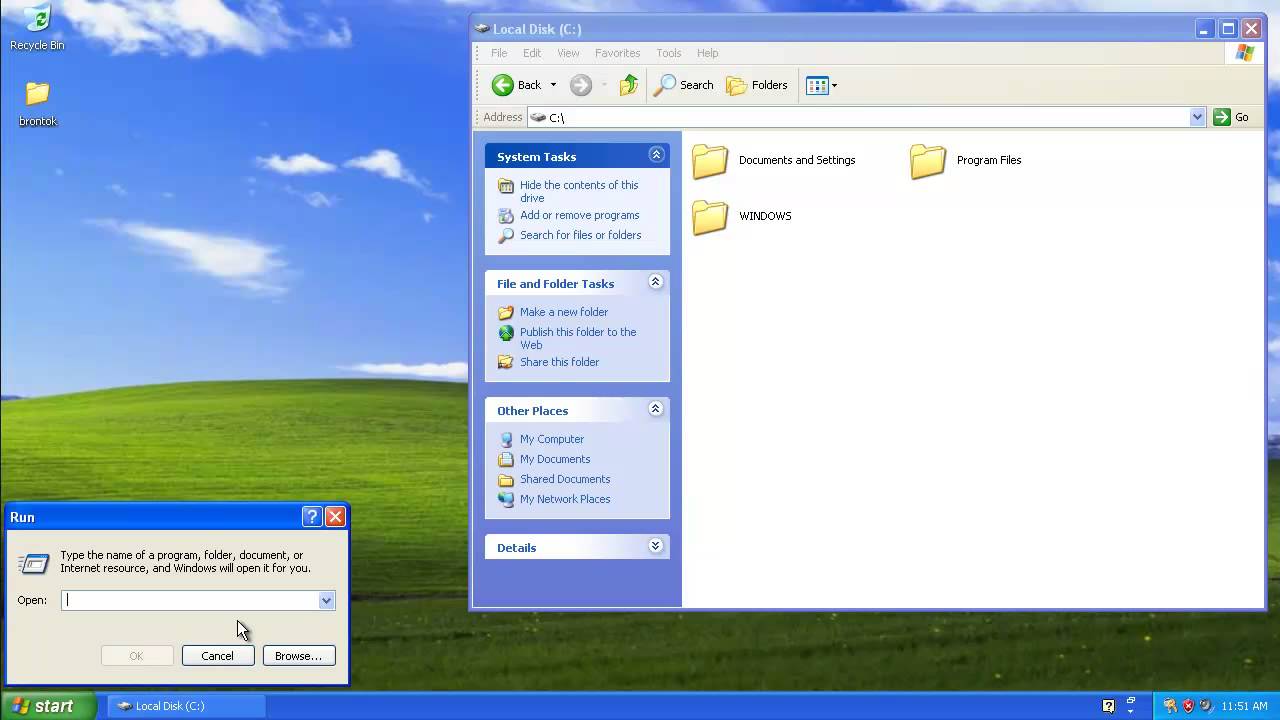Image resolution: width=1280 pixels, height=720 pixels.
Task: Collapse the File and Folder Tasks panel
Action: (656, 282)
